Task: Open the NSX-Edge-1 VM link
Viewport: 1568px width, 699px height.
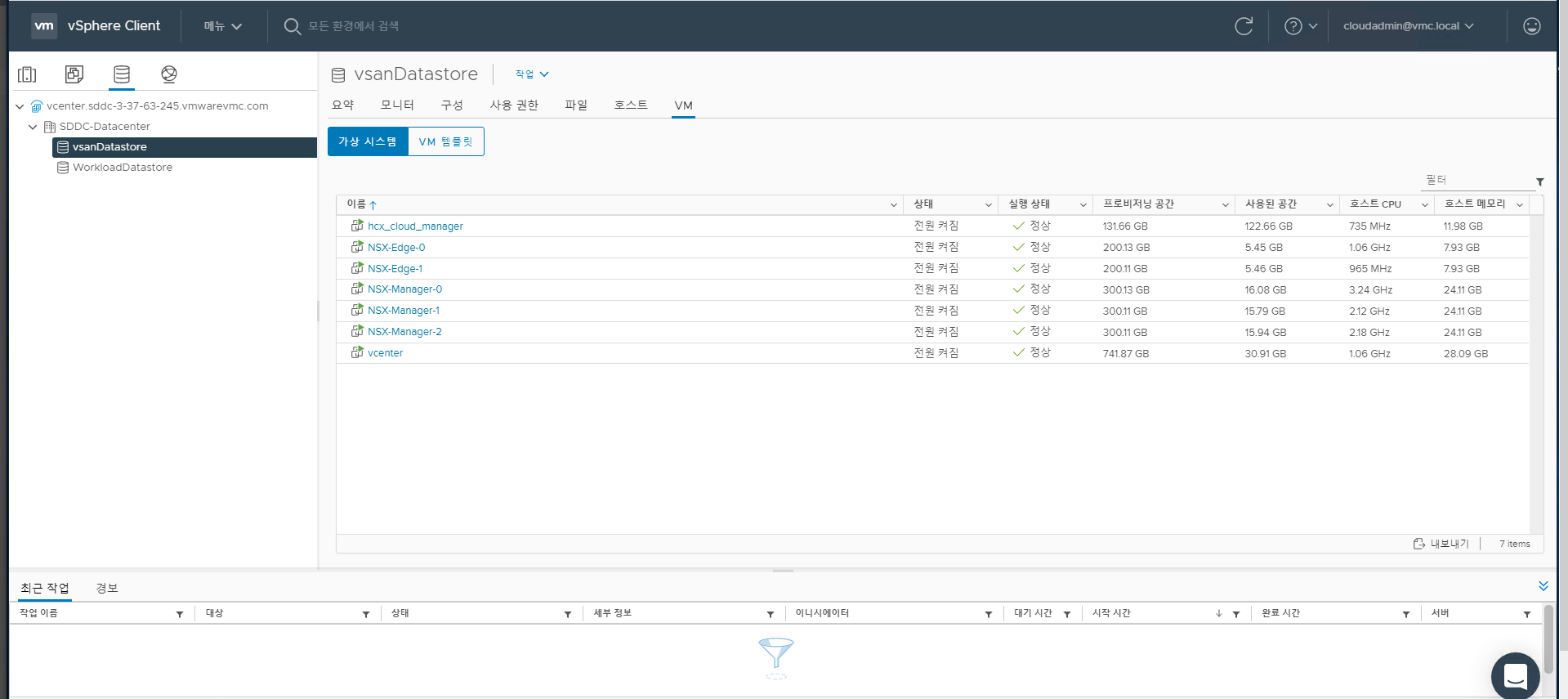Action: tap(395, 269)
